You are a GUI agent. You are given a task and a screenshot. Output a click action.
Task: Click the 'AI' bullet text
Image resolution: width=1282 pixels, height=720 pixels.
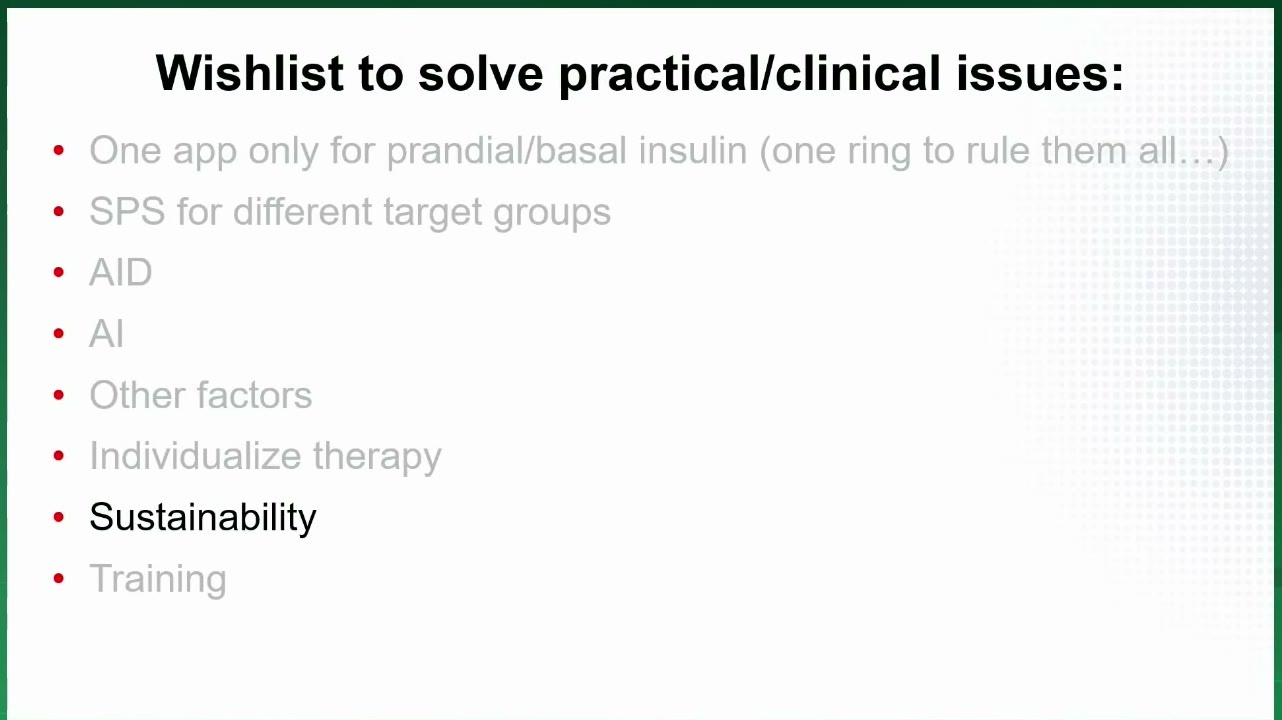pos(106,334)
